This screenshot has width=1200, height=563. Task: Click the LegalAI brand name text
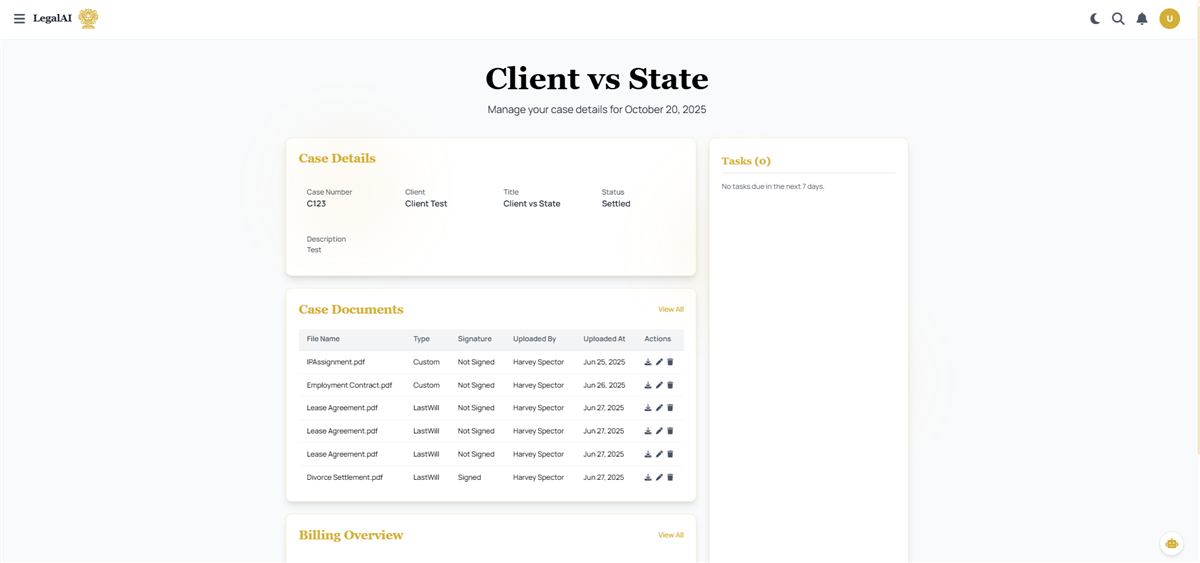pyautogui.click(x=52, y=18)
